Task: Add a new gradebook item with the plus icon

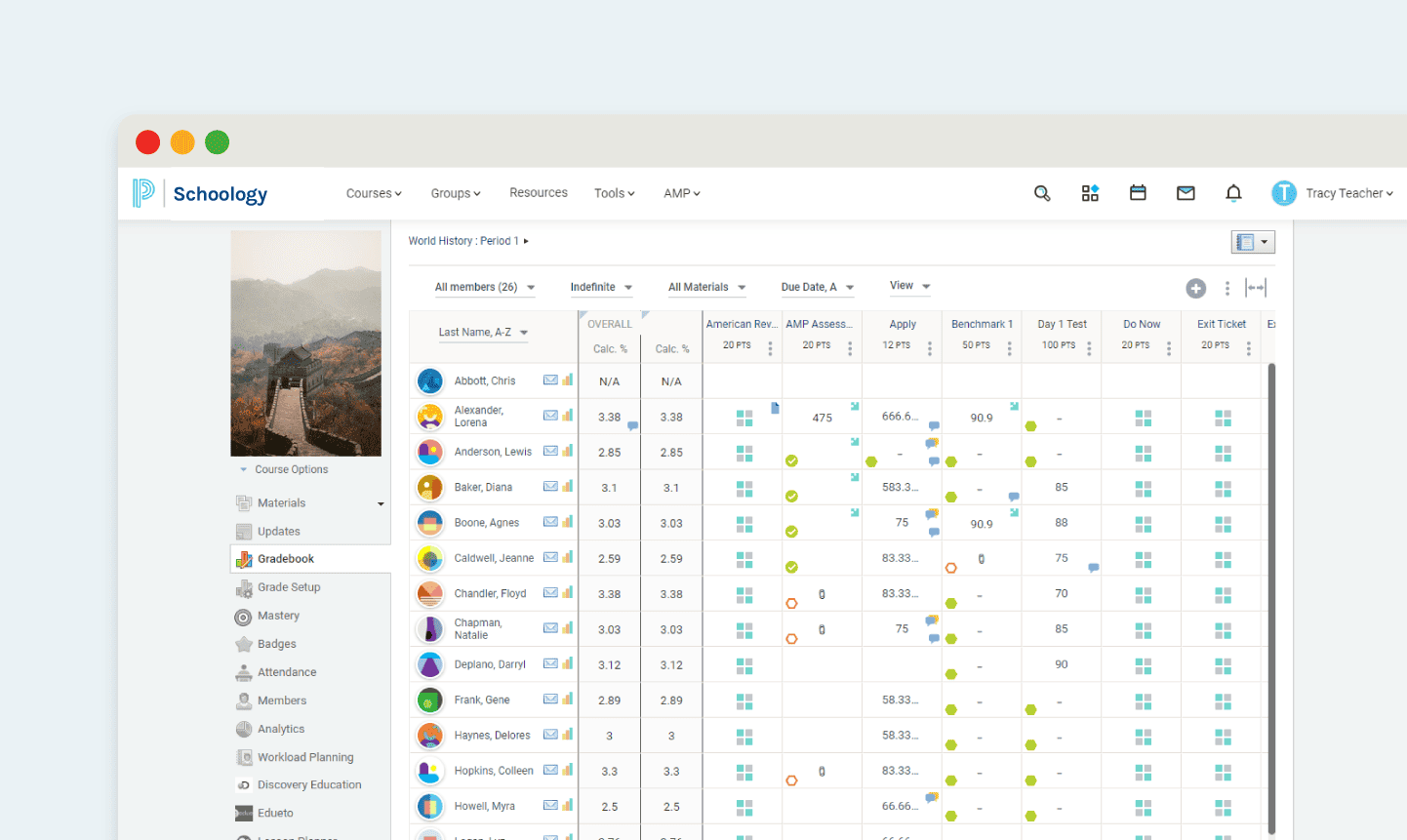Action: 1196,288
